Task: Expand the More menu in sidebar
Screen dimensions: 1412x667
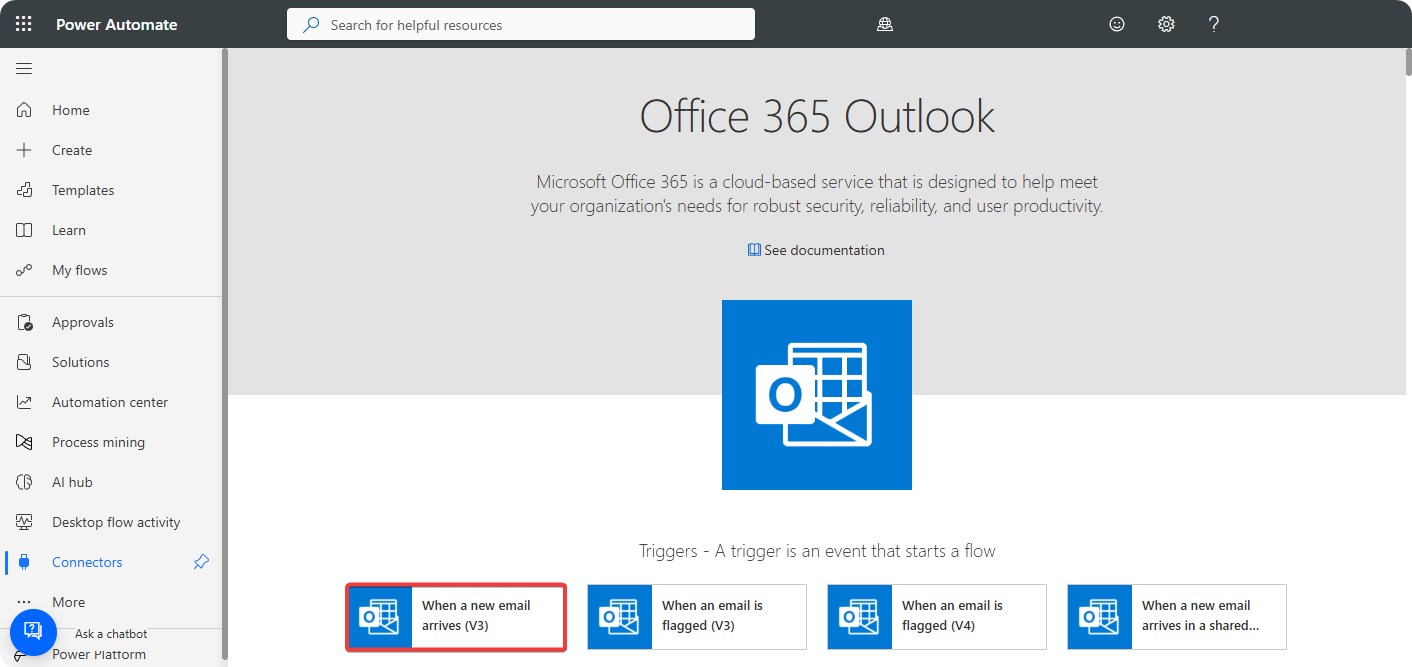Action: [68, 602]
